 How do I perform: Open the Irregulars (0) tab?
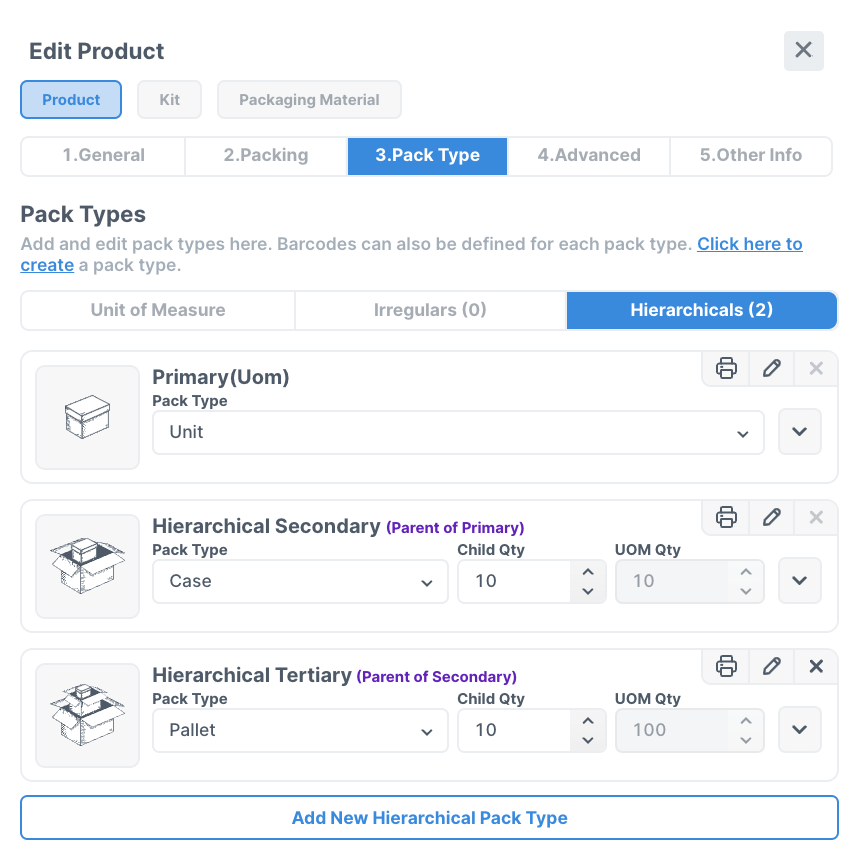[429, 310]
